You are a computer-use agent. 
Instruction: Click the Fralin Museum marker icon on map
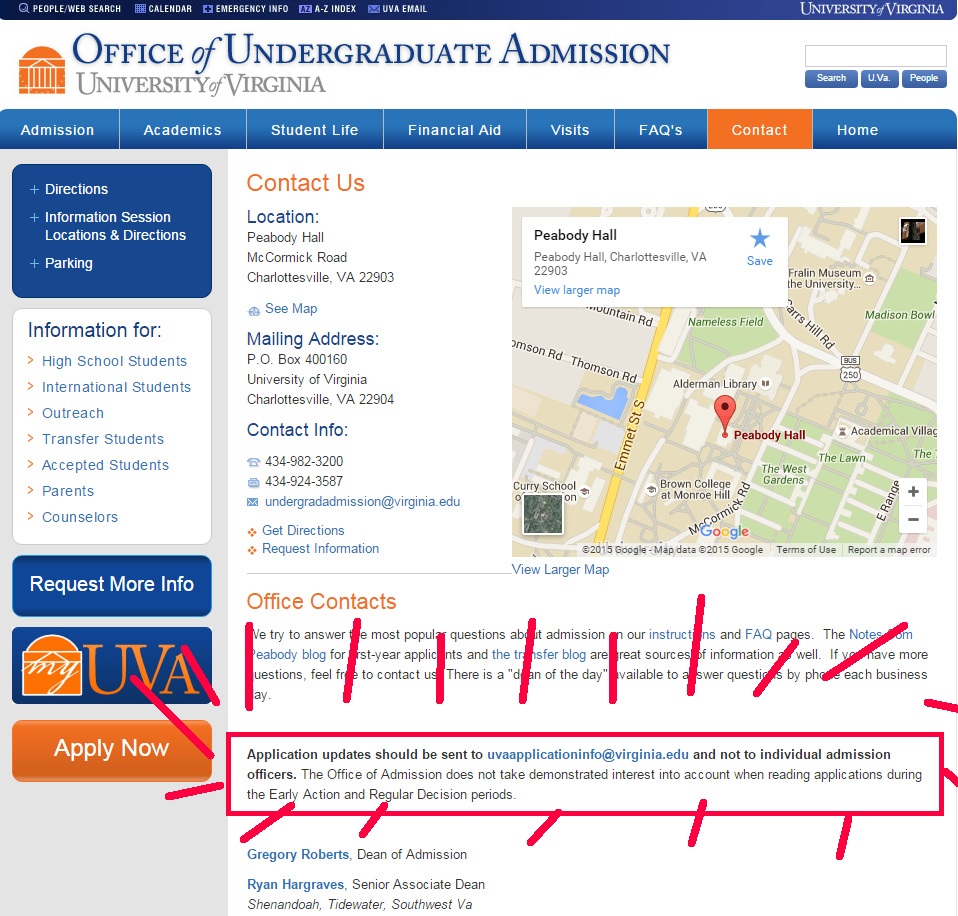(869, 279)
